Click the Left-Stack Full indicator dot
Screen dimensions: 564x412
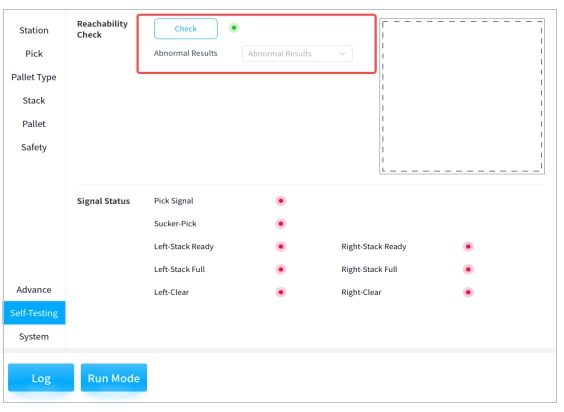tap(281, 270)
